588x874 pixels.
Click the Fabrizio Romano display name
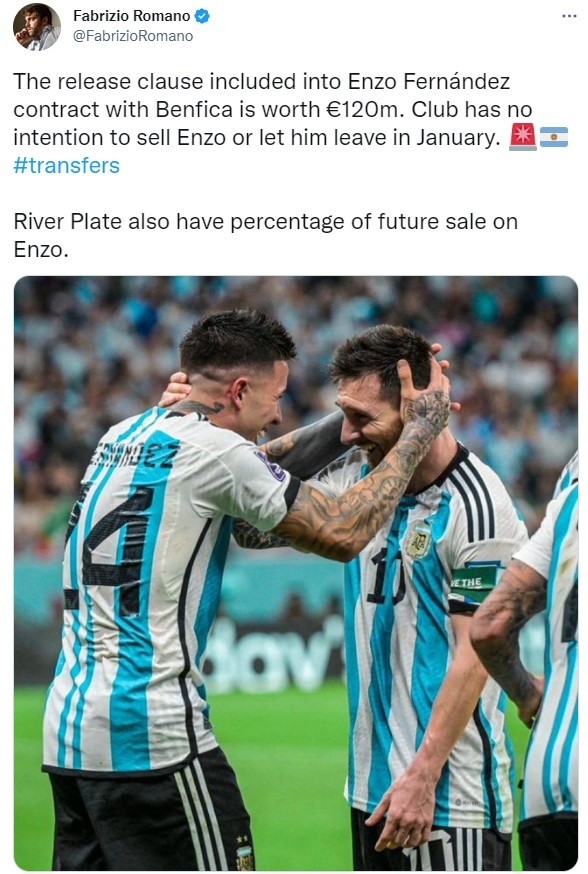click(x=132, y=16)
